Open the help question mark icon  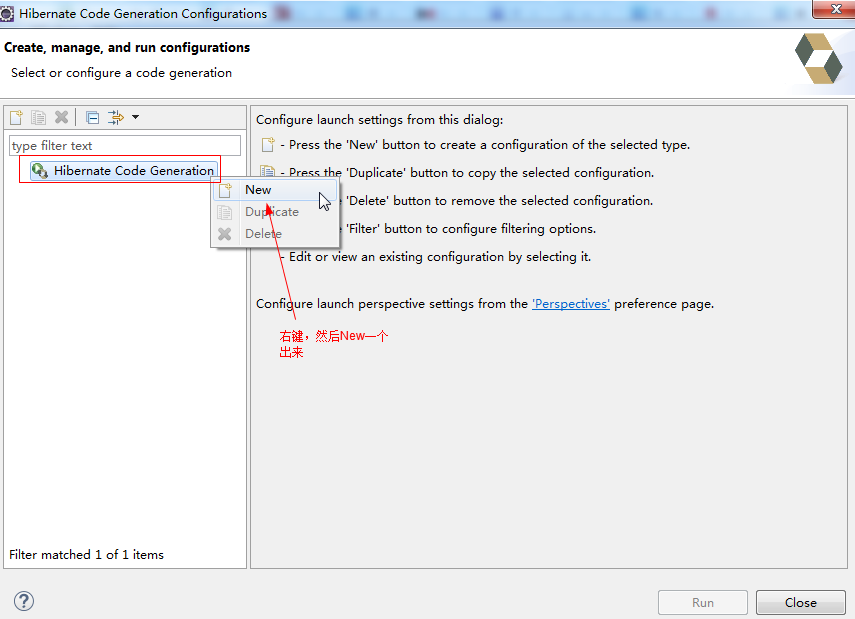coord(24,602)
